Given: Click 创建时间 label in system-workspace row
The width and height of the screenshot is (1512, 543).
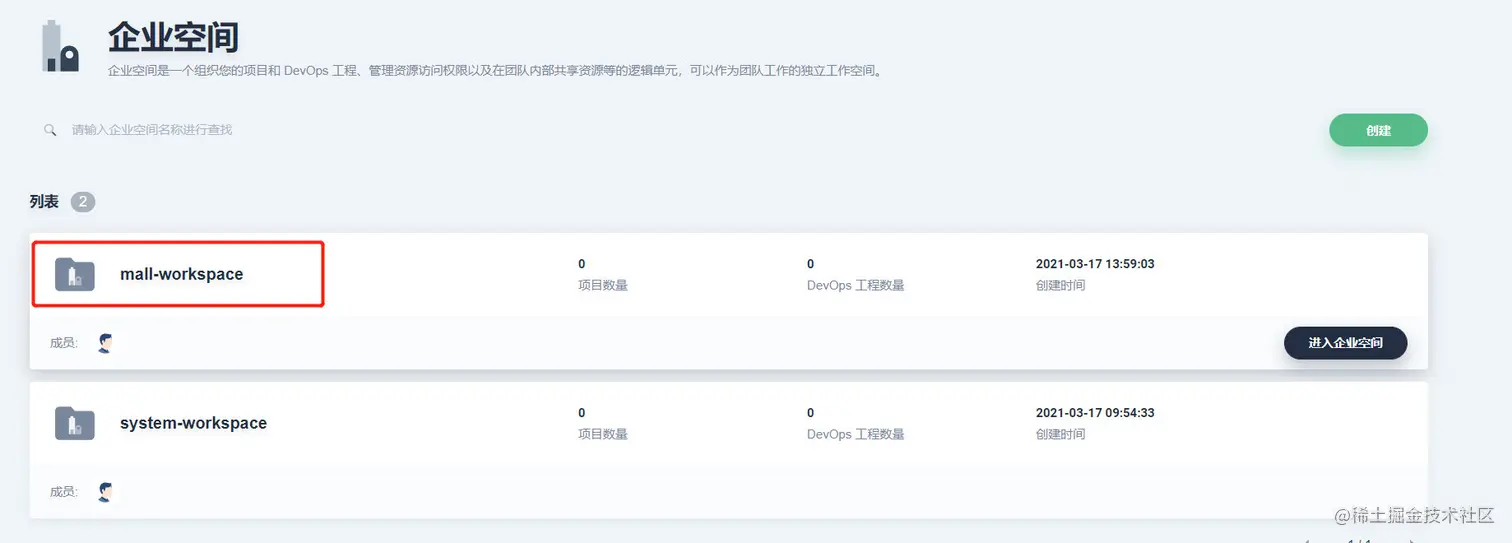Looking at the screenshot, I should (x=1061, y=434).
